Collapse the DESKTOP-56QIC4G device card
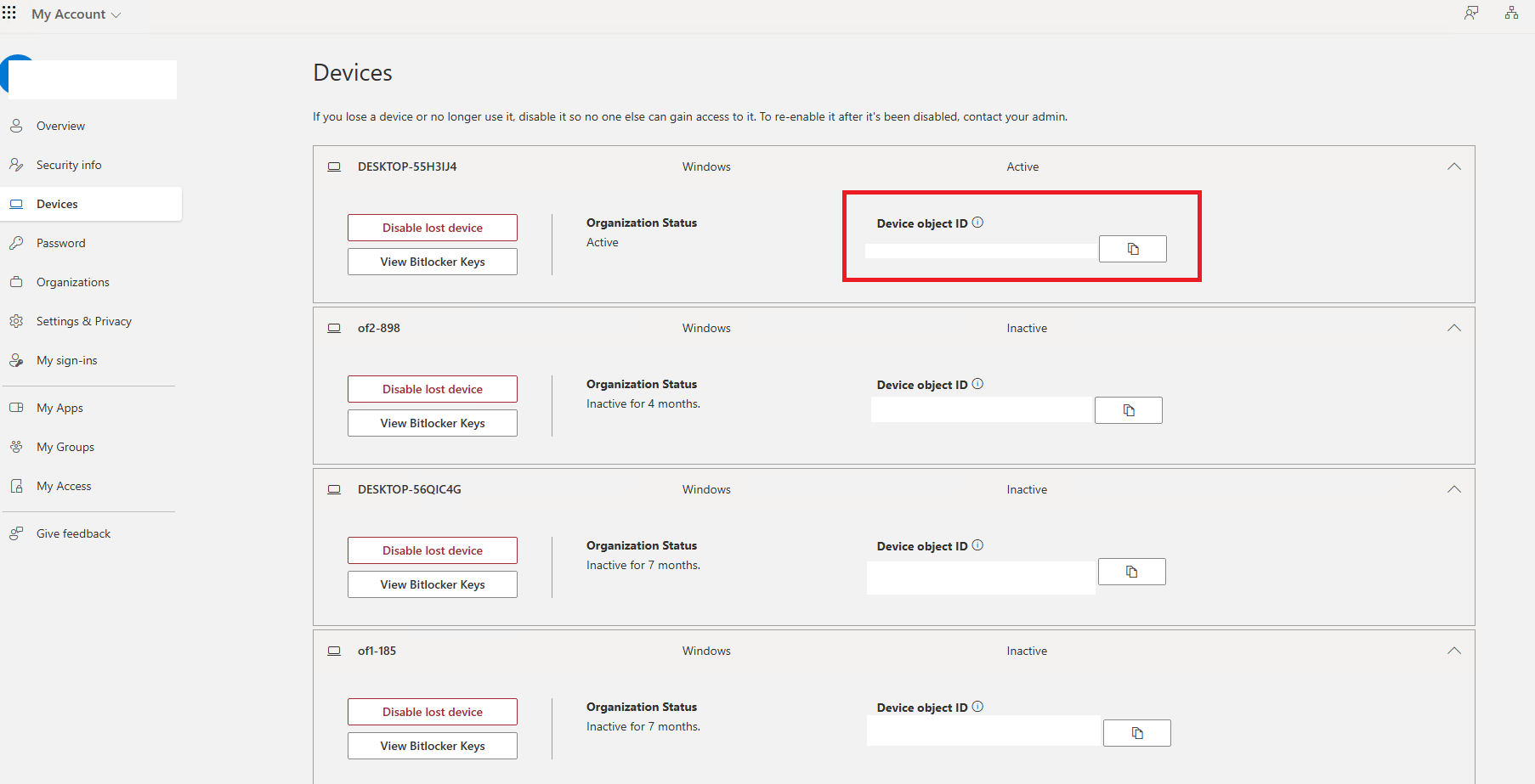 (x=1454, y=489)
